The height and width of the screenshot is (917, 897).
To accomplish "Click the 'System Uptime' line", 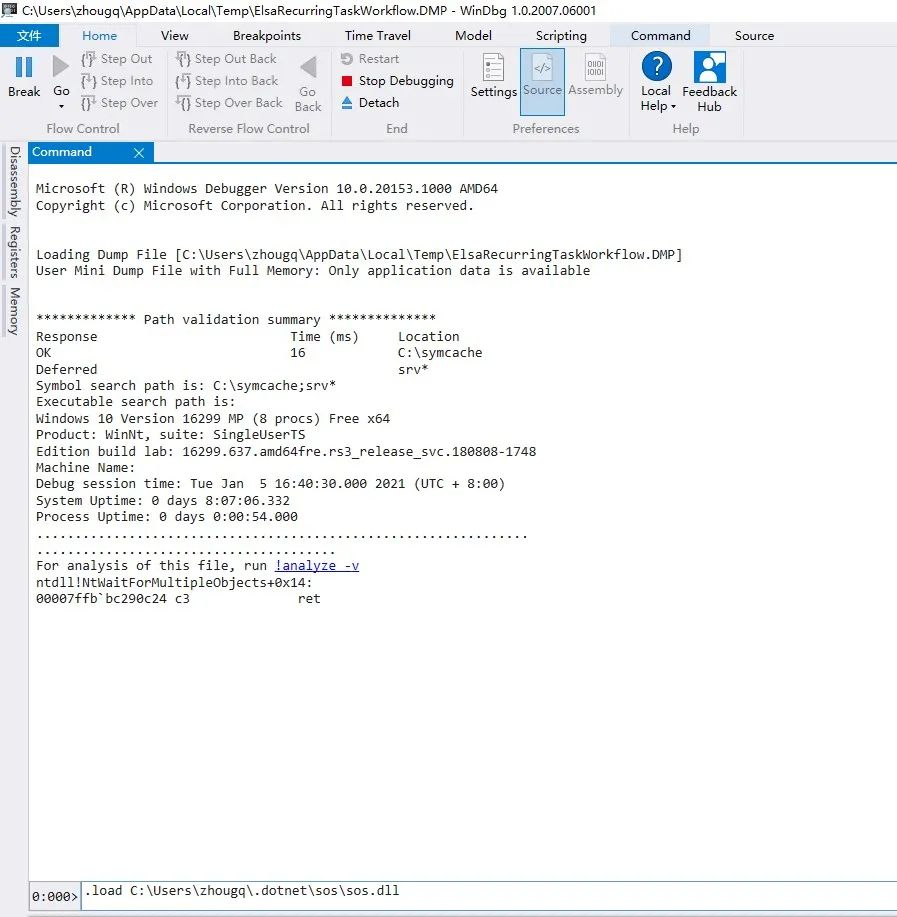I will 163,501.
